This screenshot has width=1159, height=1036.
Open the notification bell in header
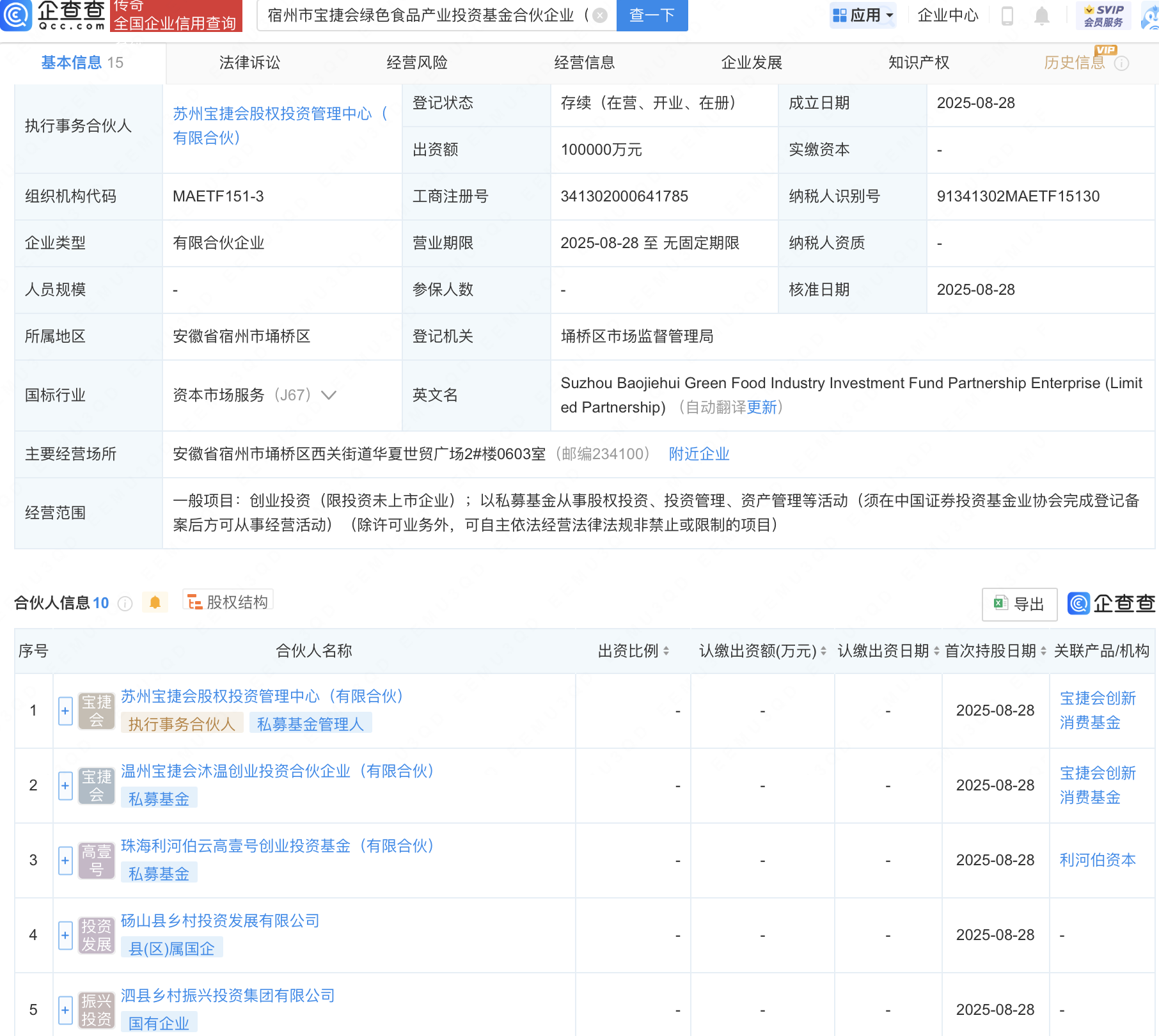coord(1041,15)
